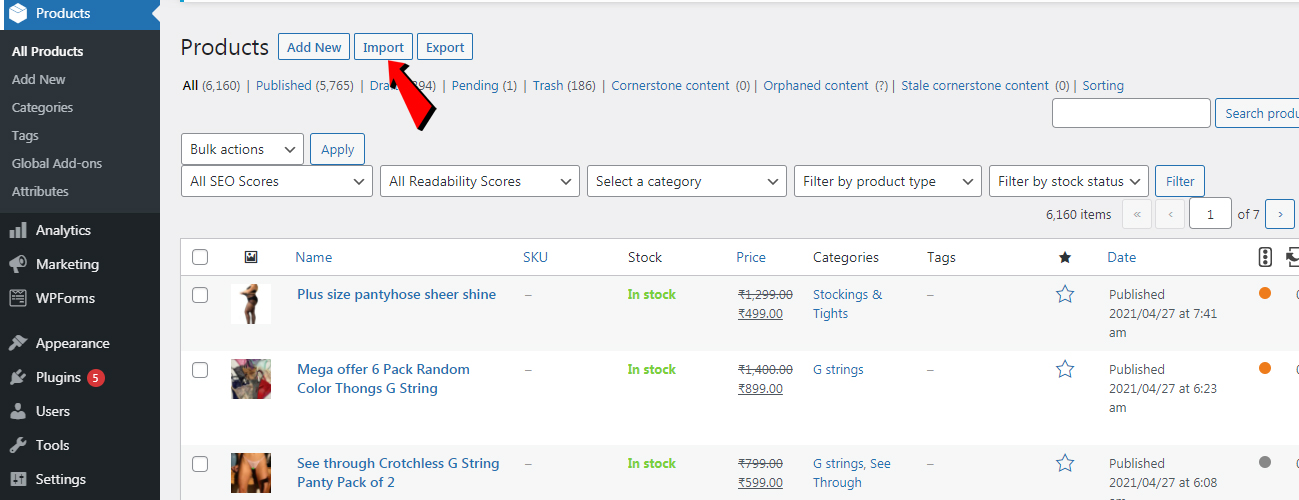Click the Import button

tap(383, 47)
